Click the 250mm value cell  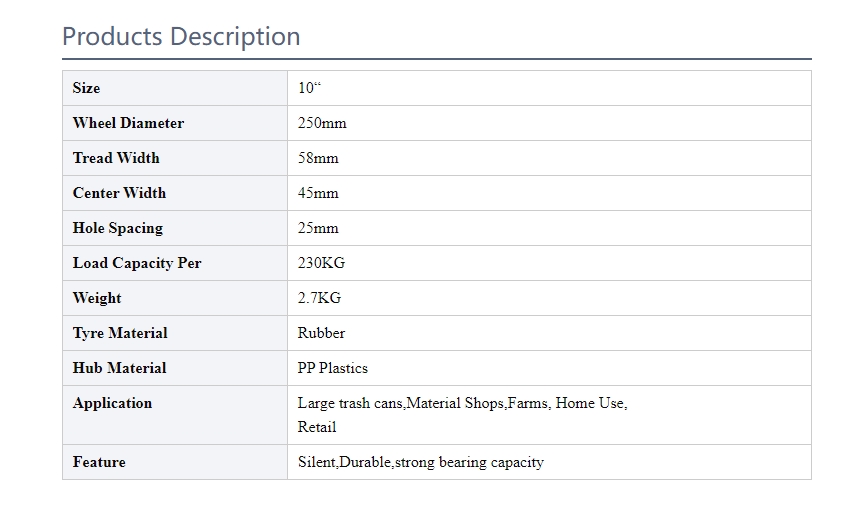tap(549, 123)
